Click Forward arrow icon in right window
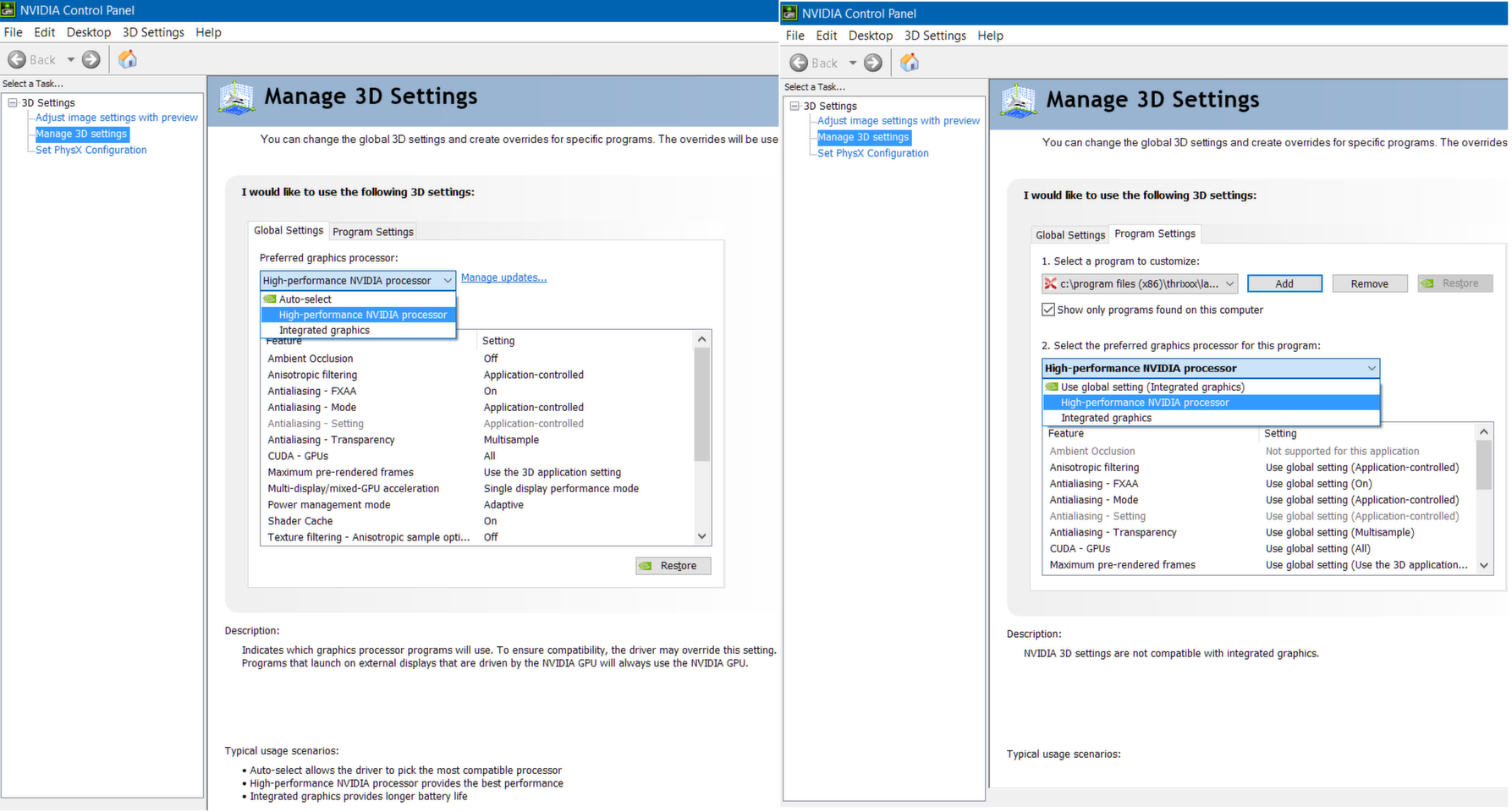This screenshot has width=1512, height=812. [x=872, y=63]
